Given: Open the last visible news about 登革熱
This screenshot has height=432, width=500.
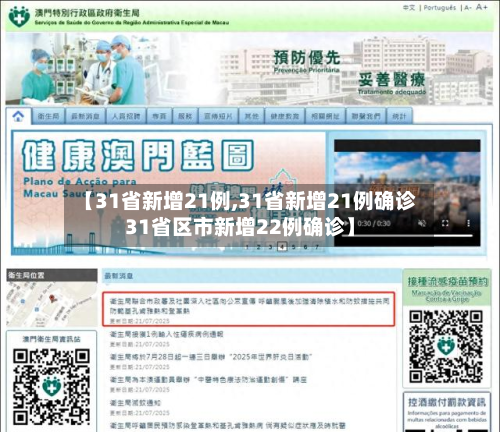Looking at the screenshot, I should (227, 426).
